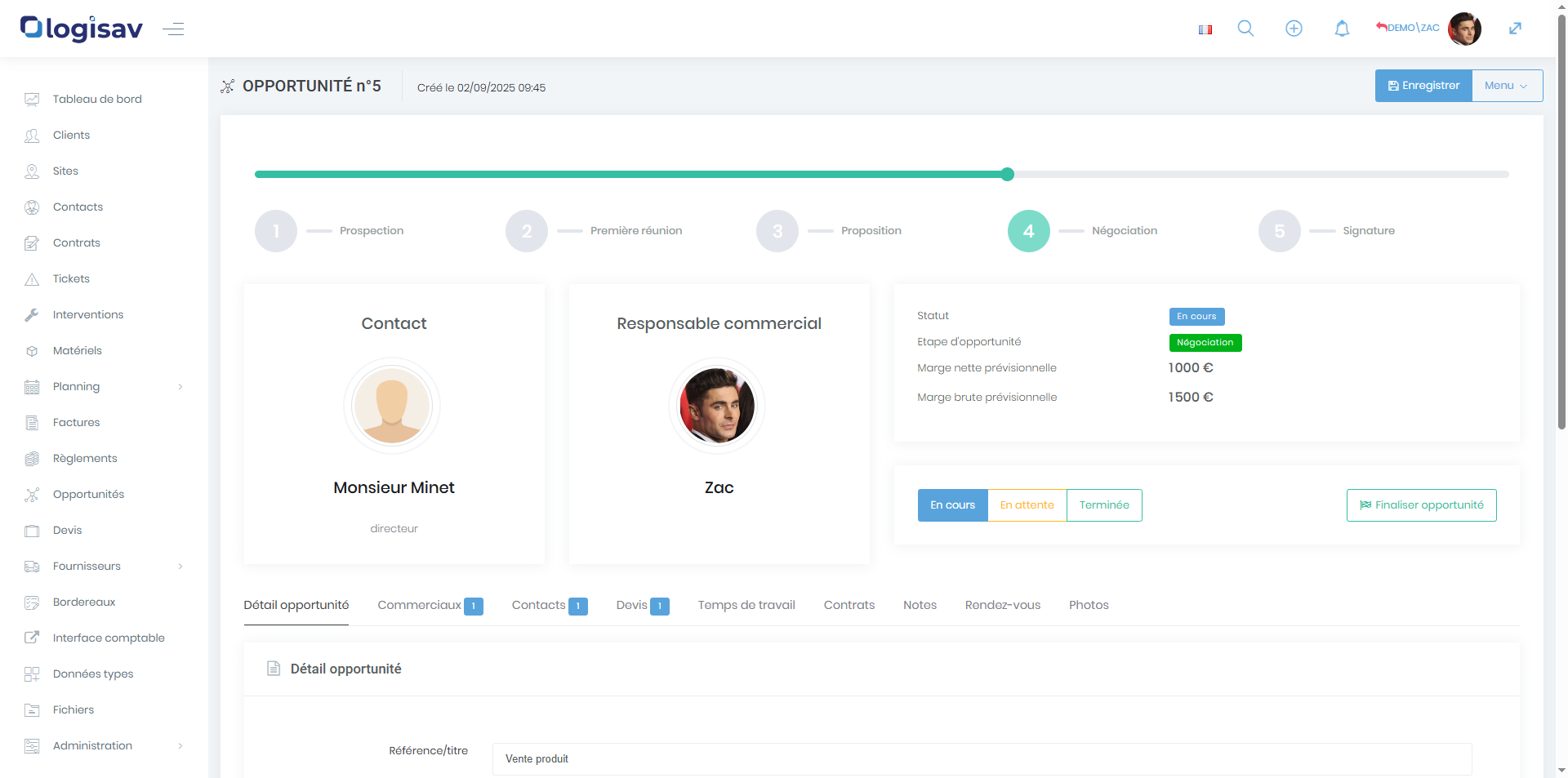
Task: Switch to the Rendez-vous tab
Action: coord(1003,605)
